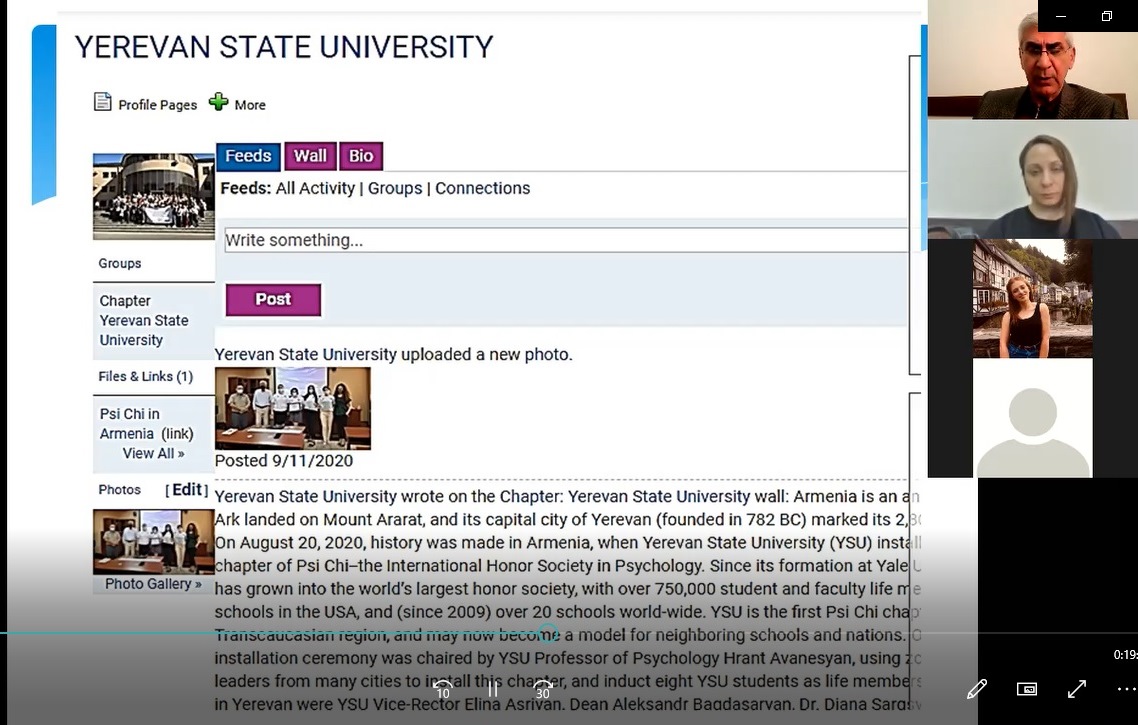
Task: Expand View All files and links
Action: [x=153, y=453]
